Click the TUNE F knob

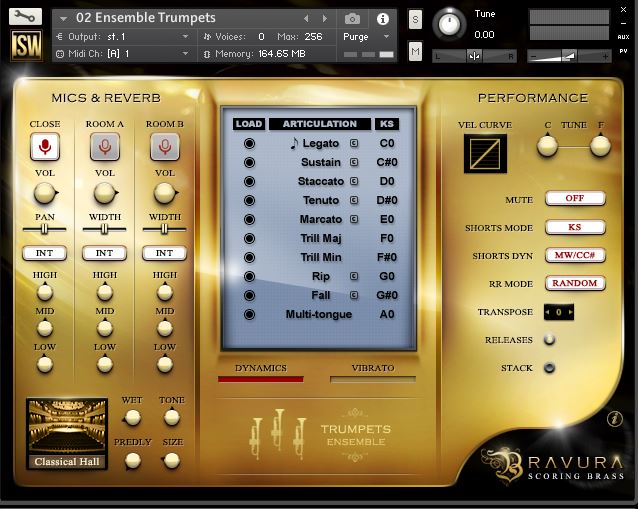click(x=601, y=146)
